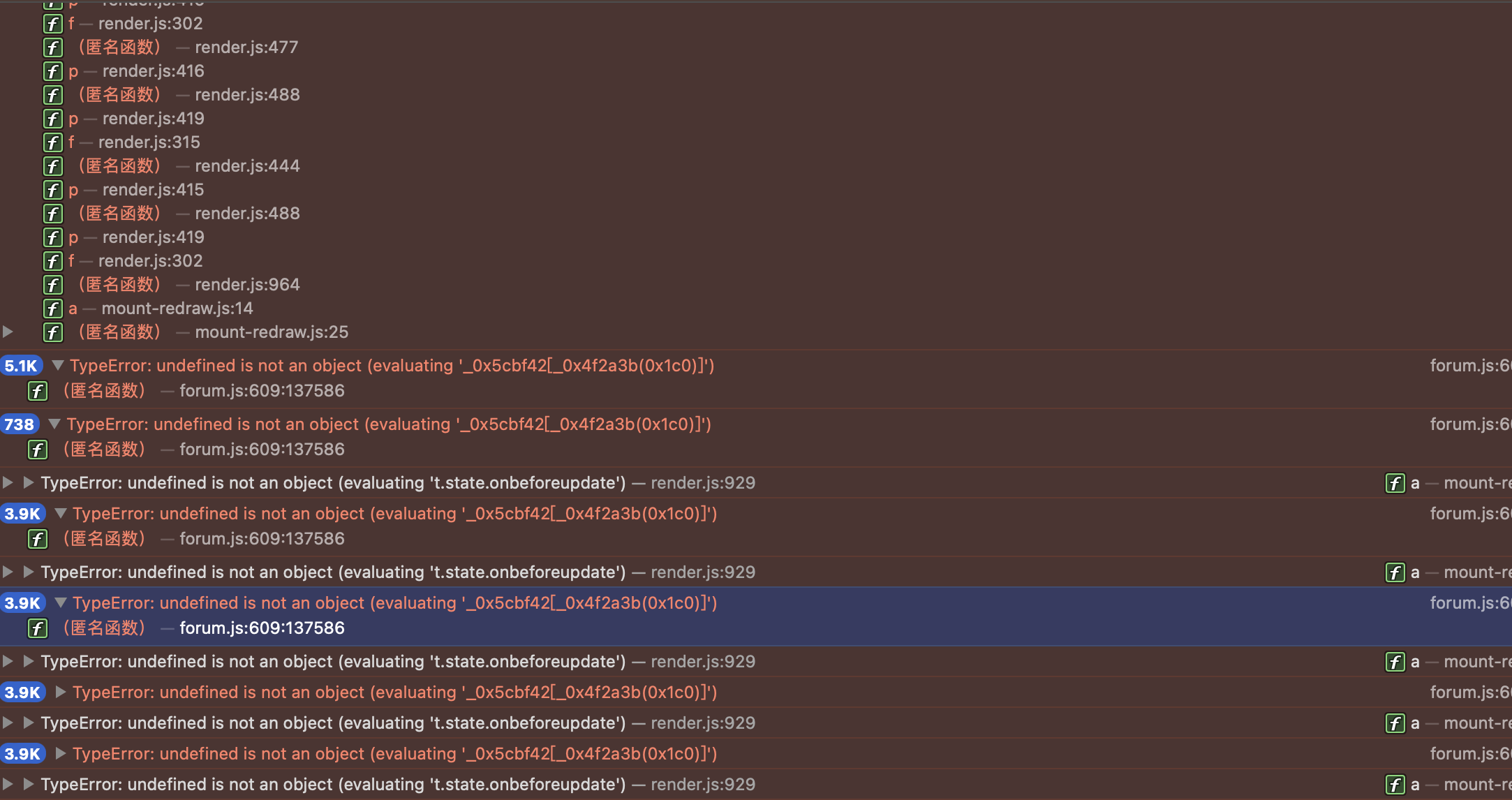The image size is (1512, 800).
Task: Select the 5.1K TypeError message text
Action: click(392, 366)
